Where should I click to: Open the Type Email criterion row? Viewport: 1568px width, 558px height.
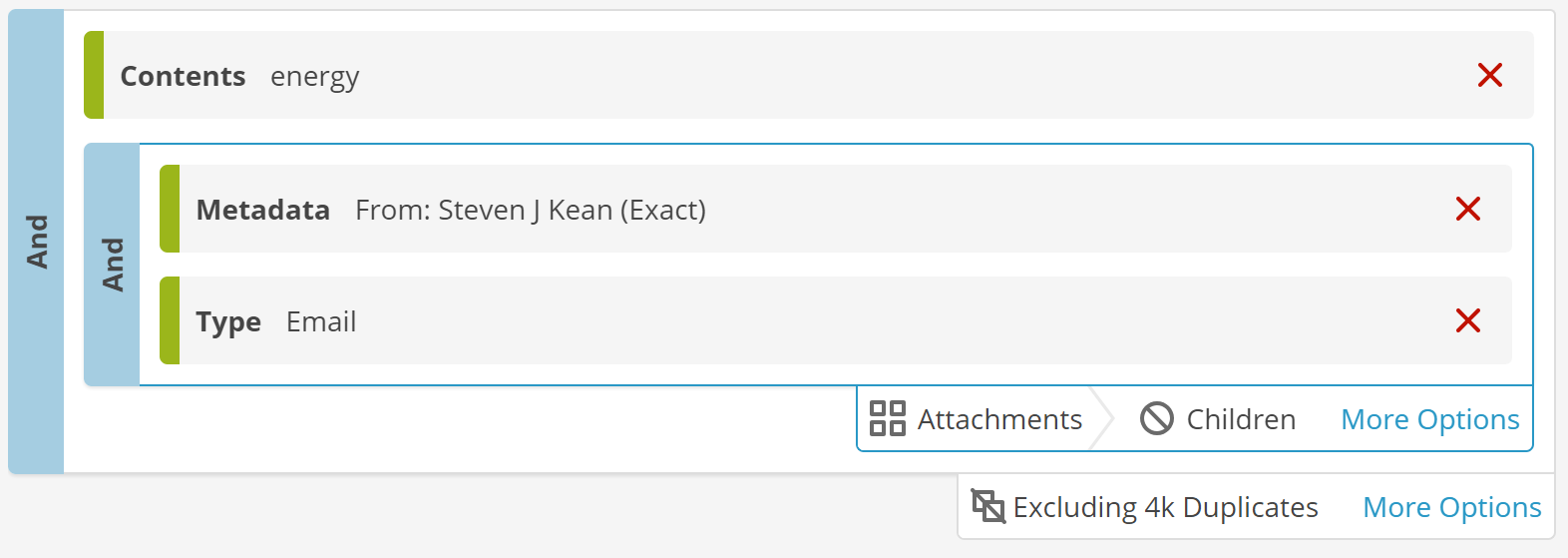coord(836,320)
